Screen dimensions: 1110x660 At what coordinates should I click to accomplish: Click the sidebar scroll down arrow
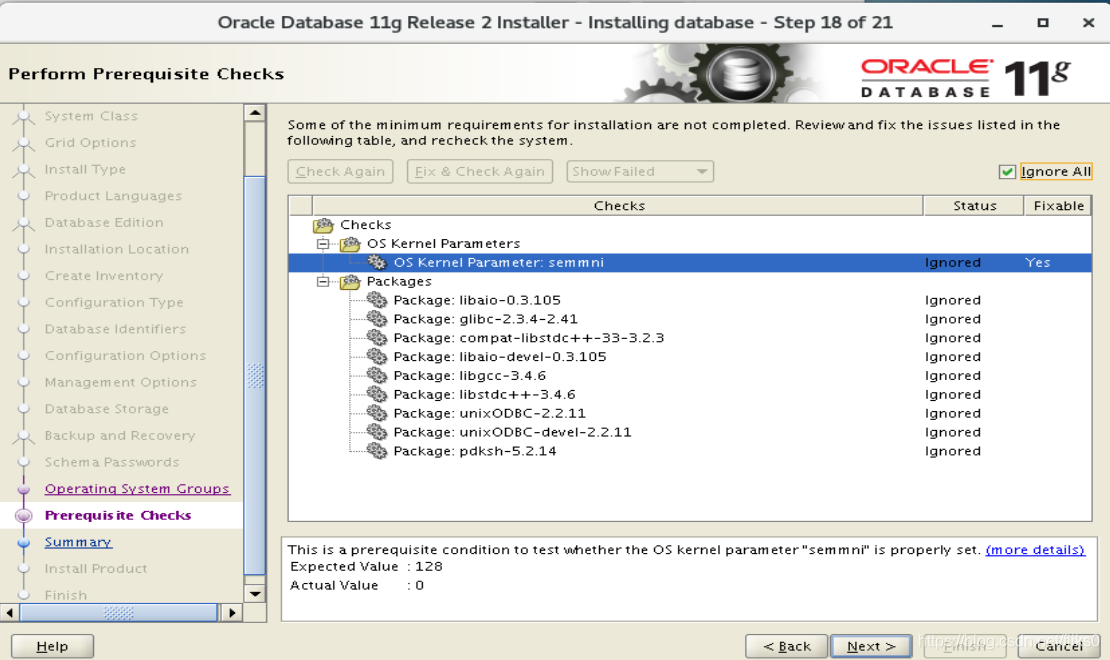tap(255, 593)
